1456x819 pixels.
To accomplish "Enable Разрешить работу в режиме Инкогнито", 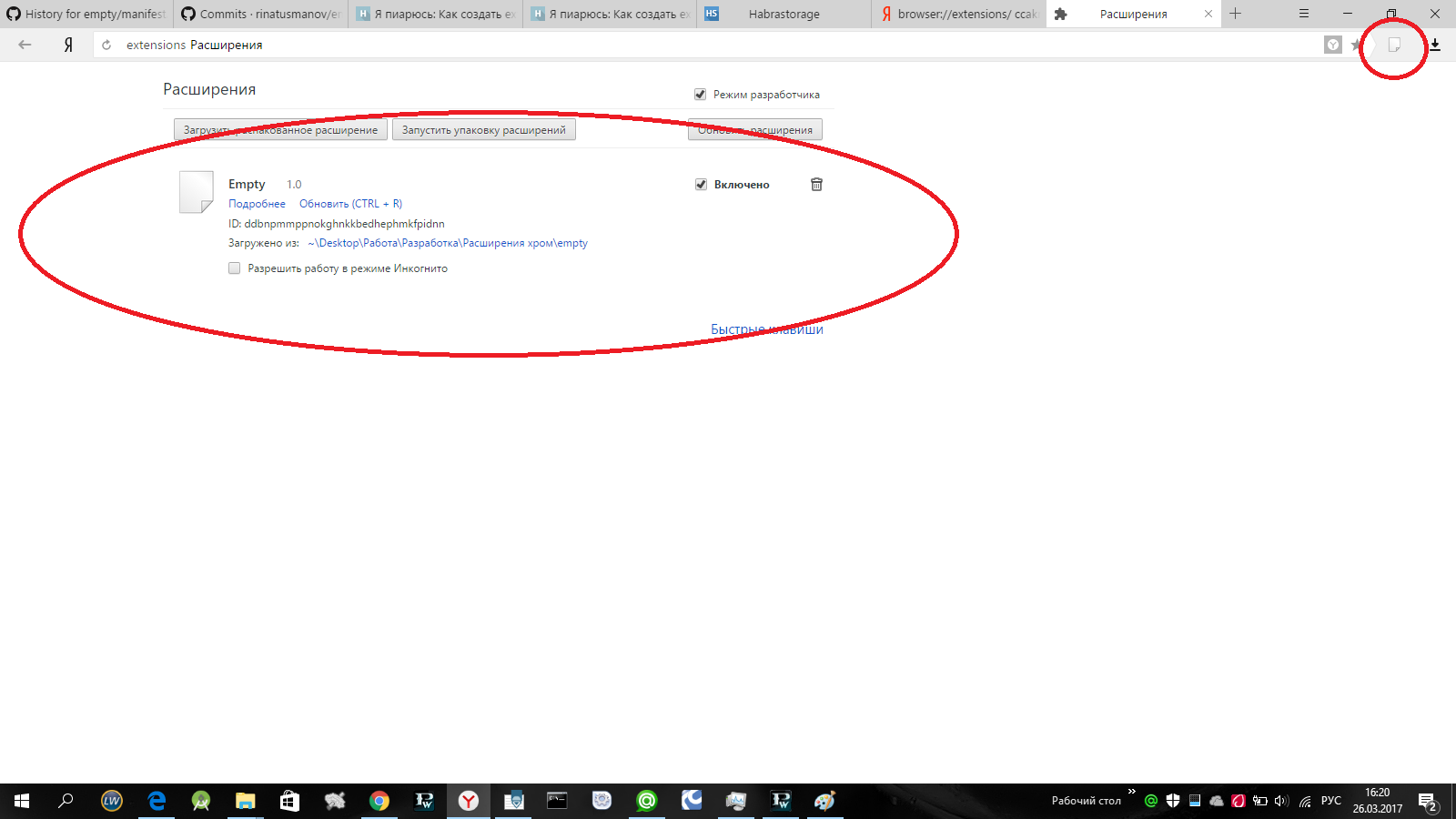I will [x=234, y=268].
